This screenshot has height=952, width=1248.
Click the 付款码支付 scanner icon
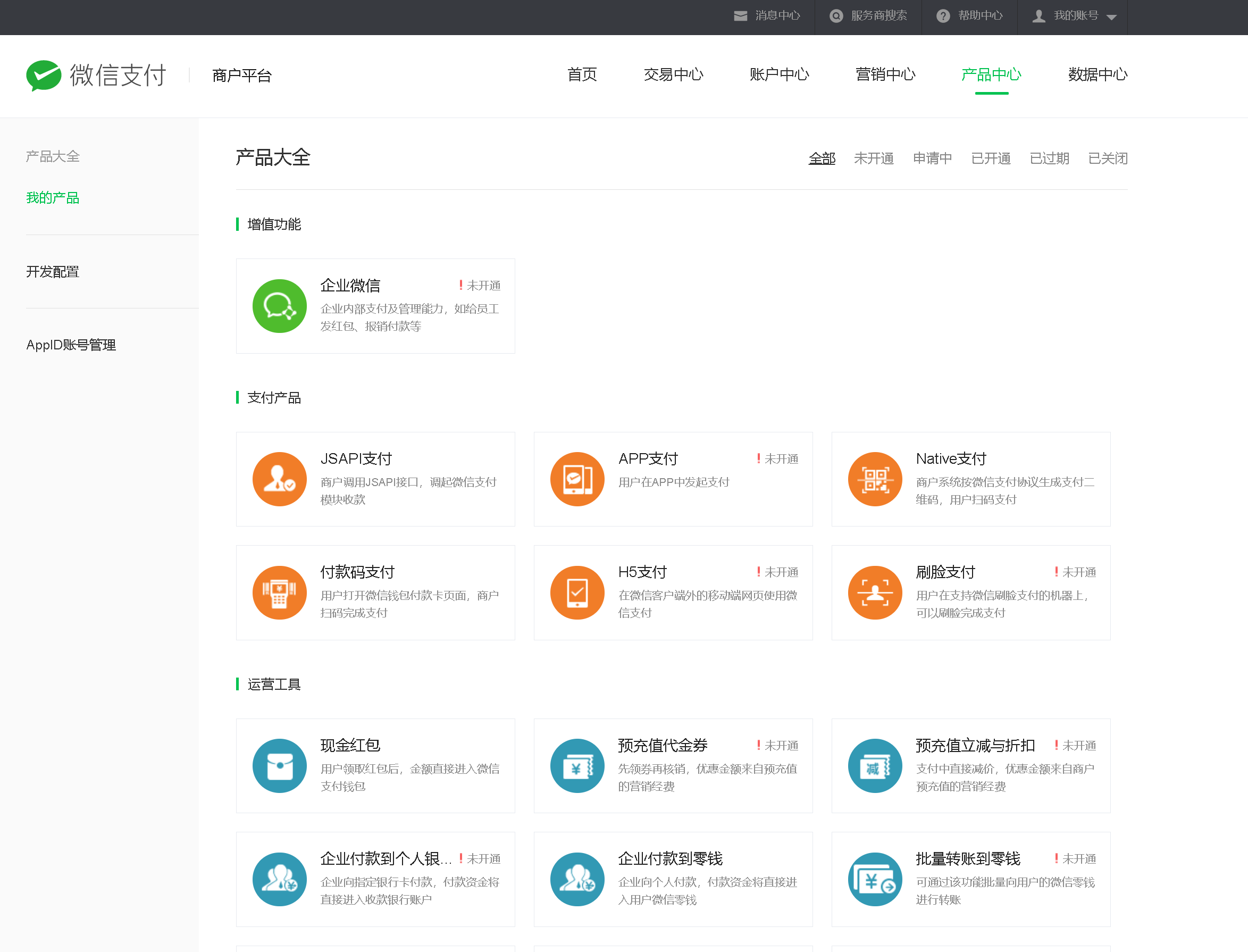[279, 592]
